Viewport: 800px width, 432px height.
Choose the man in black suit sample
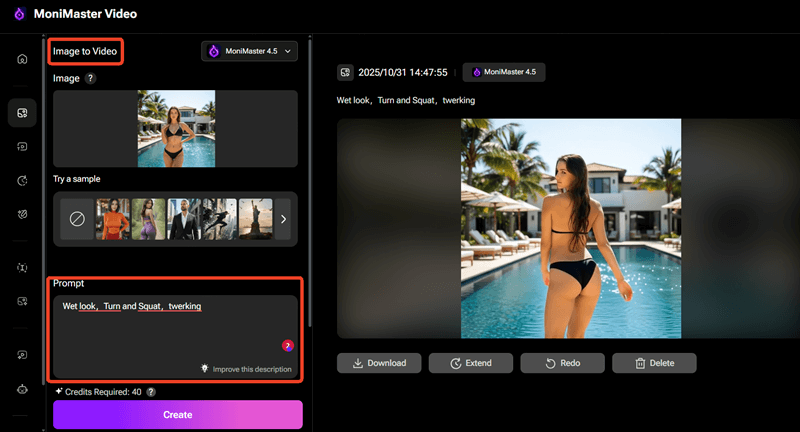(x=184, y=219)
